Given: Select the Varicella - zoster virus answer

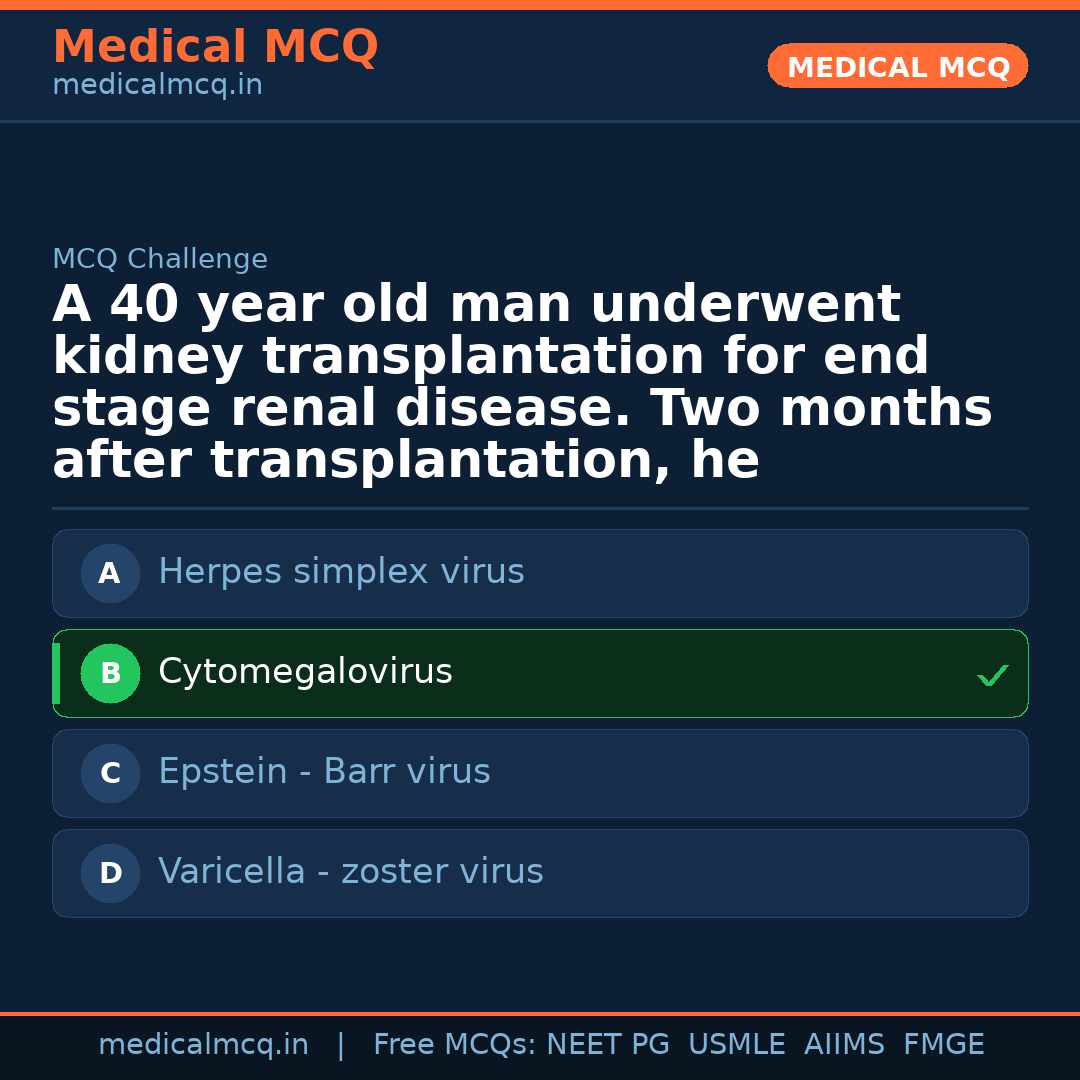Looking at the screenshot, I should [350, 872].
